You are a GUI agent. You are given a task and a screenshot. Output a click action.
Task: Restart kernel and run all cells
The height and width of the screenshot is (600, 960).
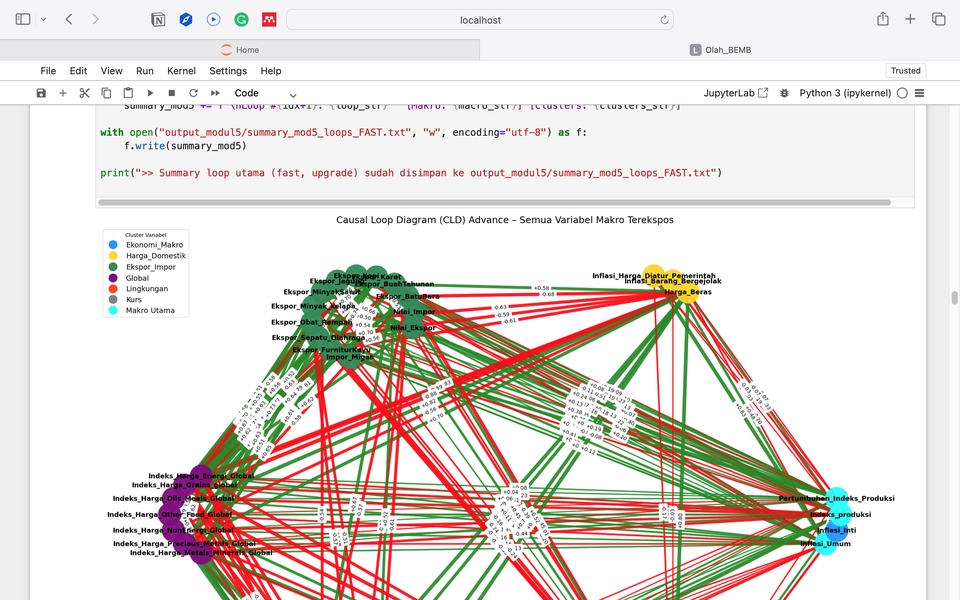(215, 93)
